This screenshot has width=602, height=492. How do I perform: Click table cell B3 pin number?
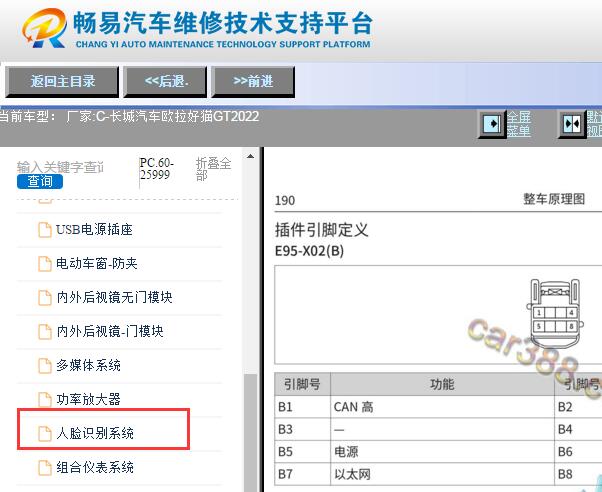(x=303, y=429)
